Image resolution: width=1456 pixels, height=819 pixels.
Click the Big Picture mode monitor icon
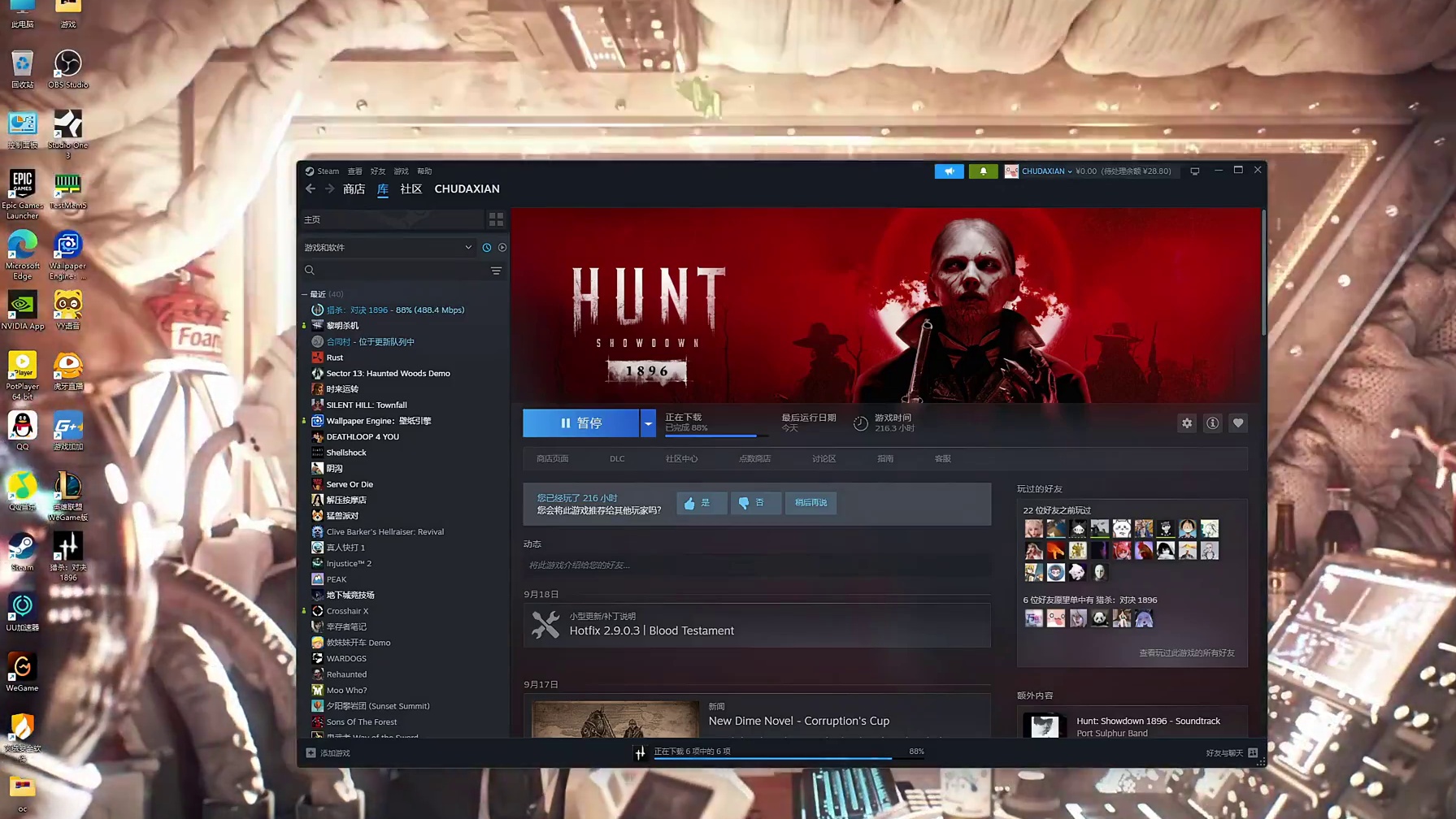[x=1194, y=171]
